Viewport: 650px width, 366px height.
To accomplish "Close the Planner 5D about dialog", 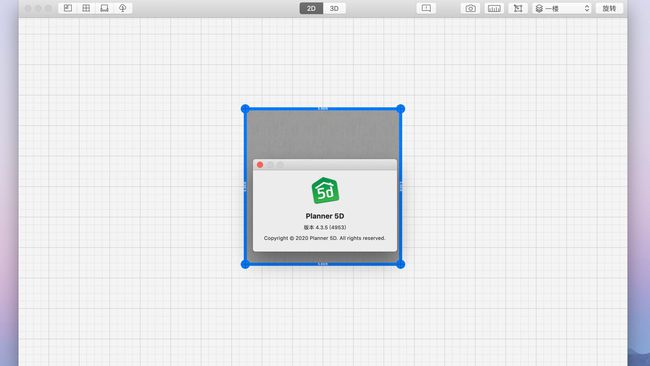I will click(260, 165).
